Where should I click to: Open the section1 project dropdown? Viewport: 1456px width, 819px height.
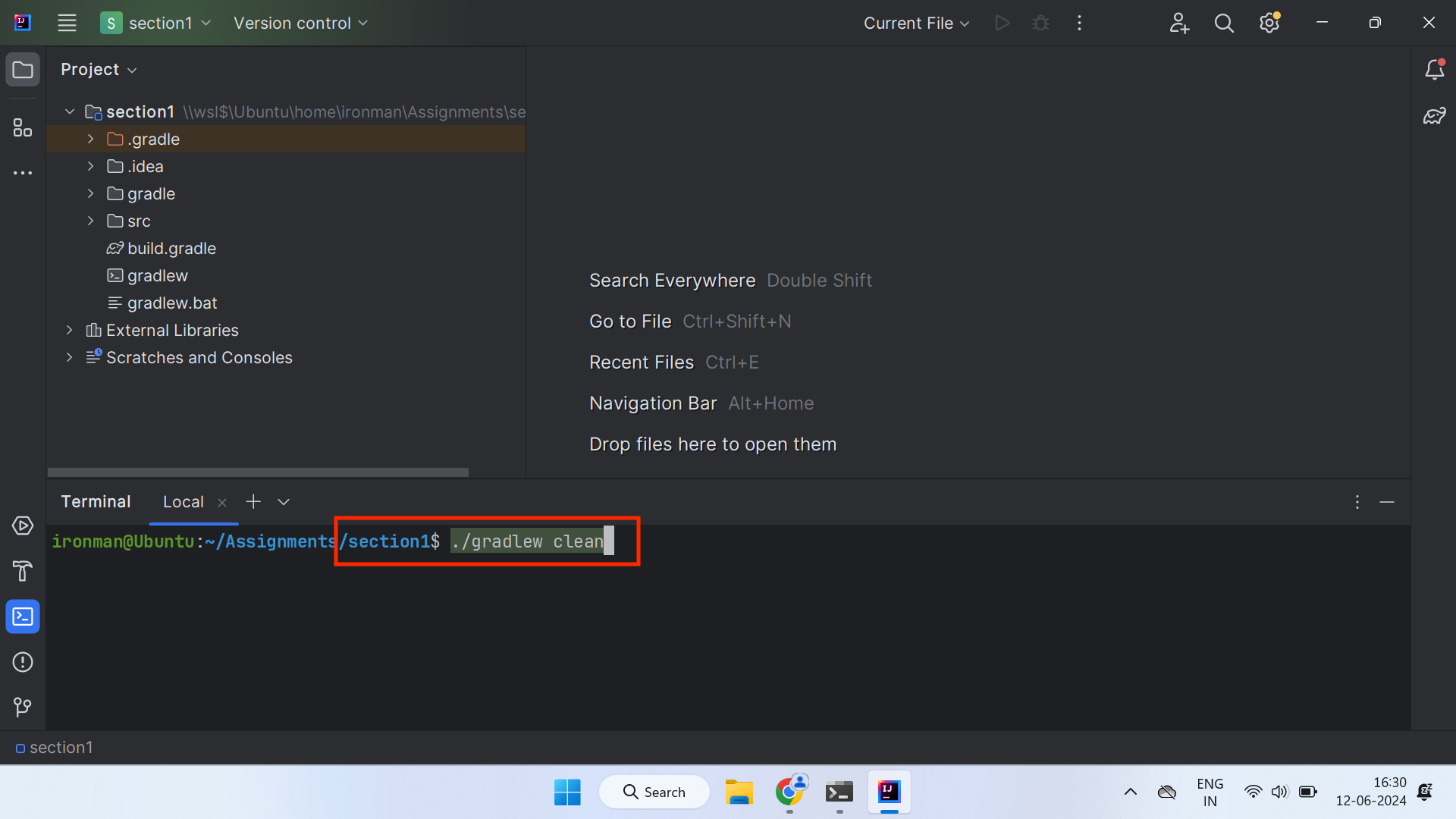[x=155, y=23]
